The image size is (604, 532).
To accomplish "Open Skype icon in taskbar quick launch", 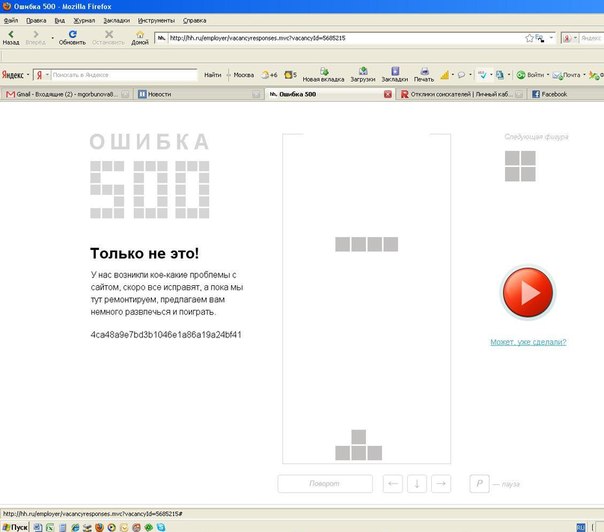I will 161,527.
